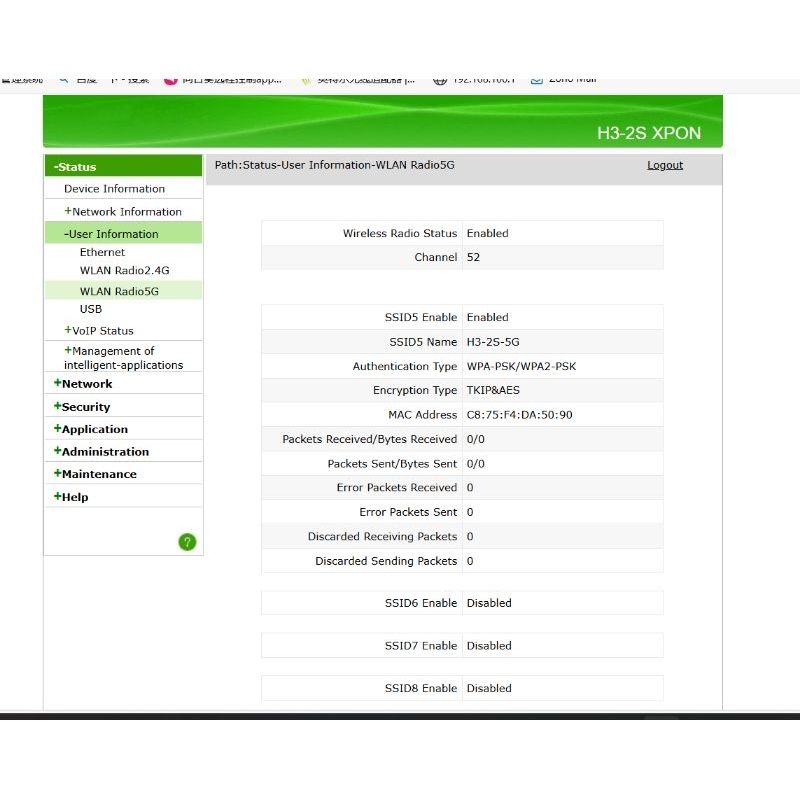Screen dimensions: 800x800
Task: Open the Device Information page
Action: pyautogui.click(x=114, y=189)
